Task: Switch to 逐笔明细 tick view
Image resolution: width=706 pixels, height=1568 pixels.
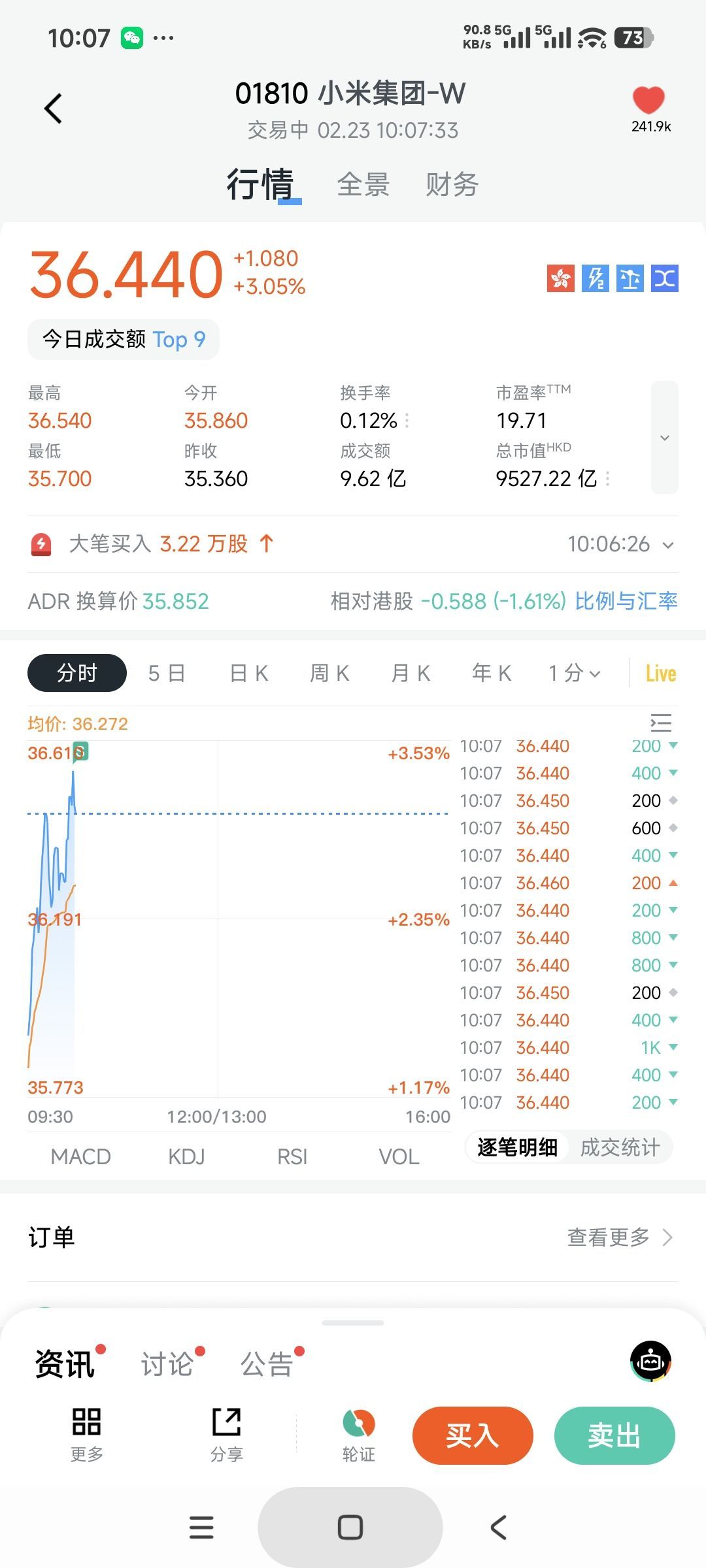Action: pyautogui.click(x=517, y=1147)
